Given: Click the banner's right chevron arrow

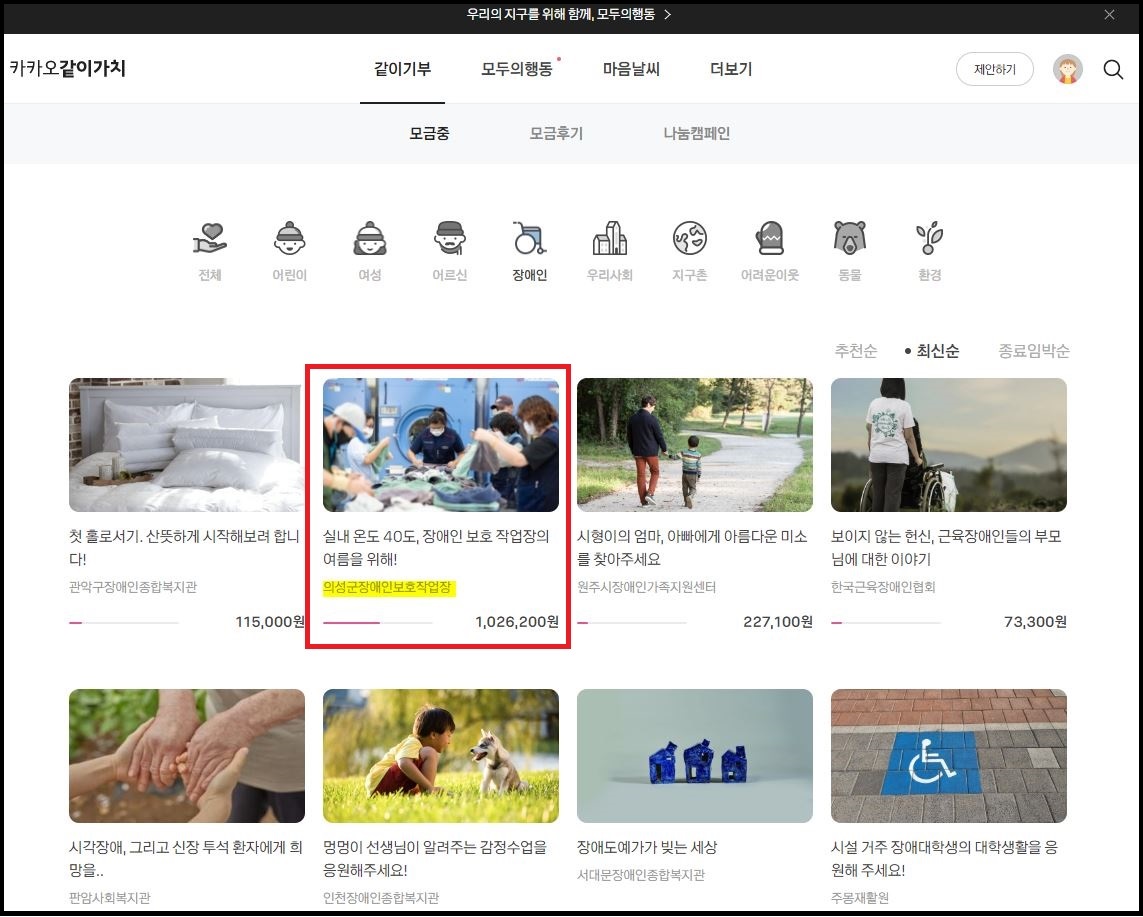Looking at the screenshot, I should click(x=667, y=15).
